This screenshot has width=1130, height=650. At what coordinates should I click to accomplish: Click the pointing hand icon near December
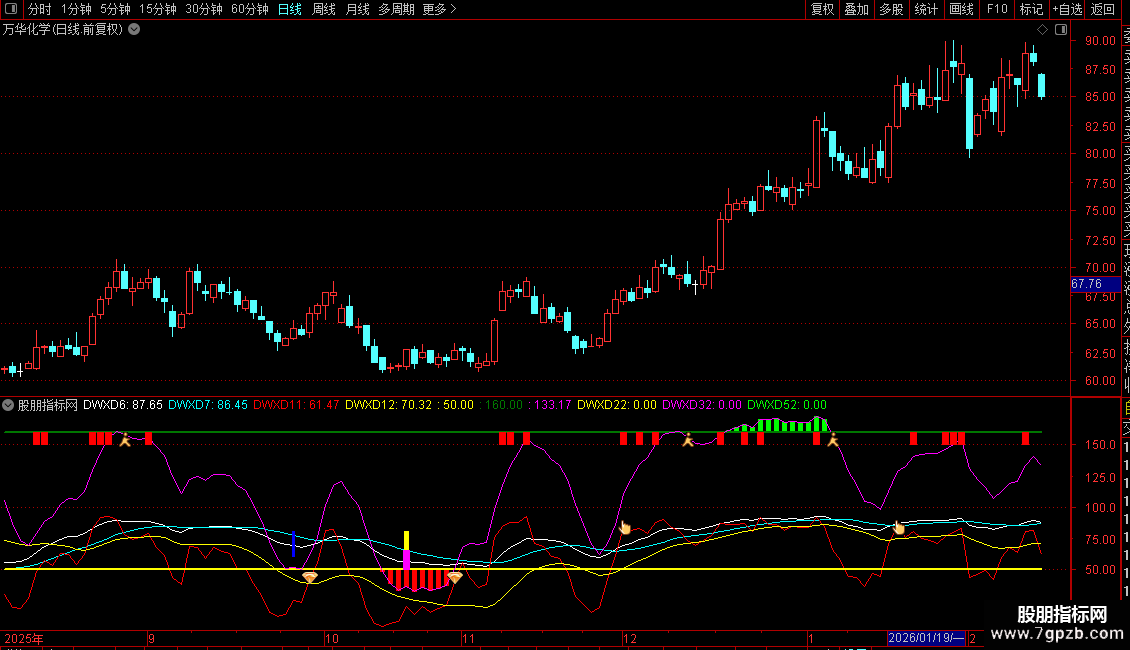pyautogui.click(x=625, y=527)
